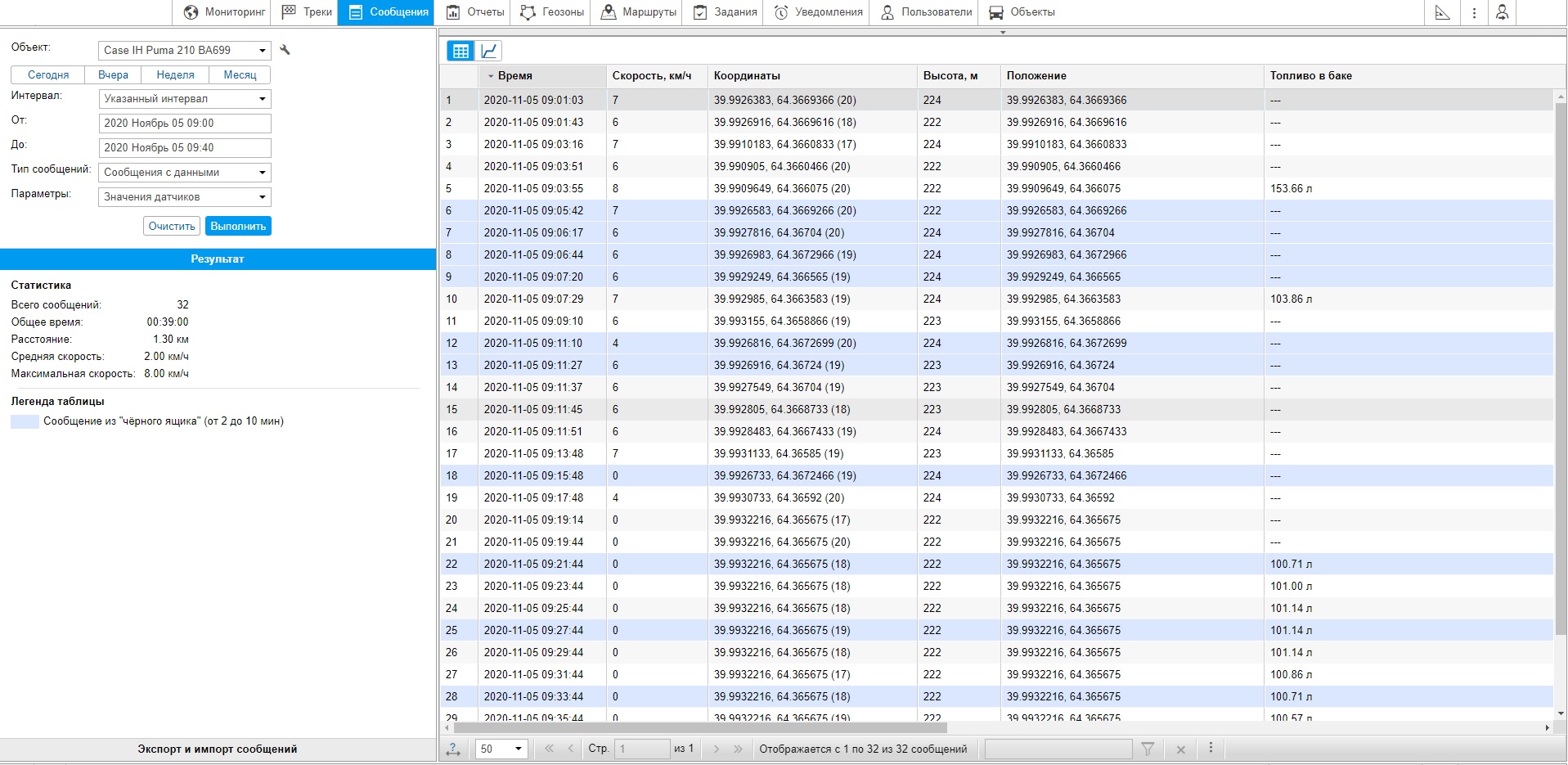Clear the filter with the X icon

[1180, 749]
